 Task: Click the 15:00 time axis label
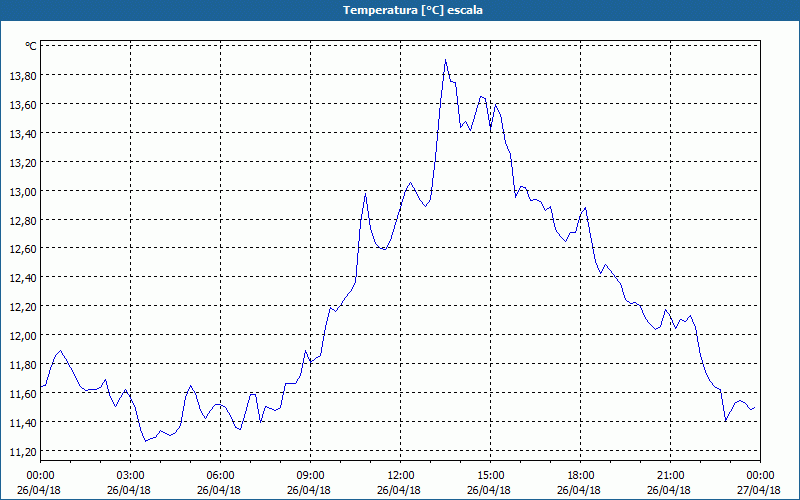point(490,476)
